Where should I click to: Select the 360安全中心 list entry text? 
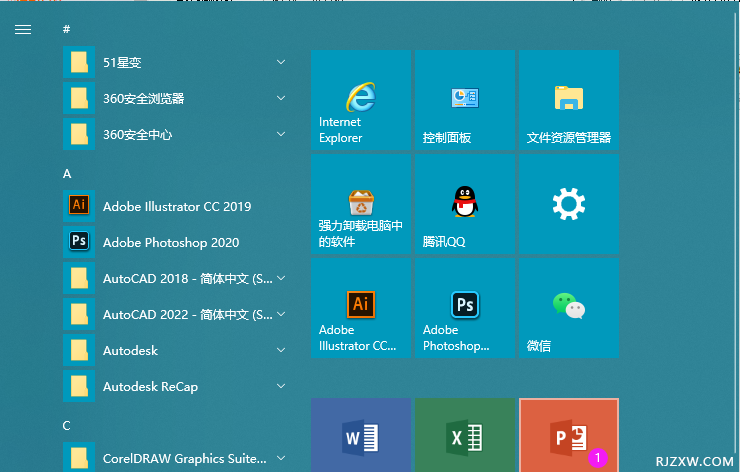point(137,135)
